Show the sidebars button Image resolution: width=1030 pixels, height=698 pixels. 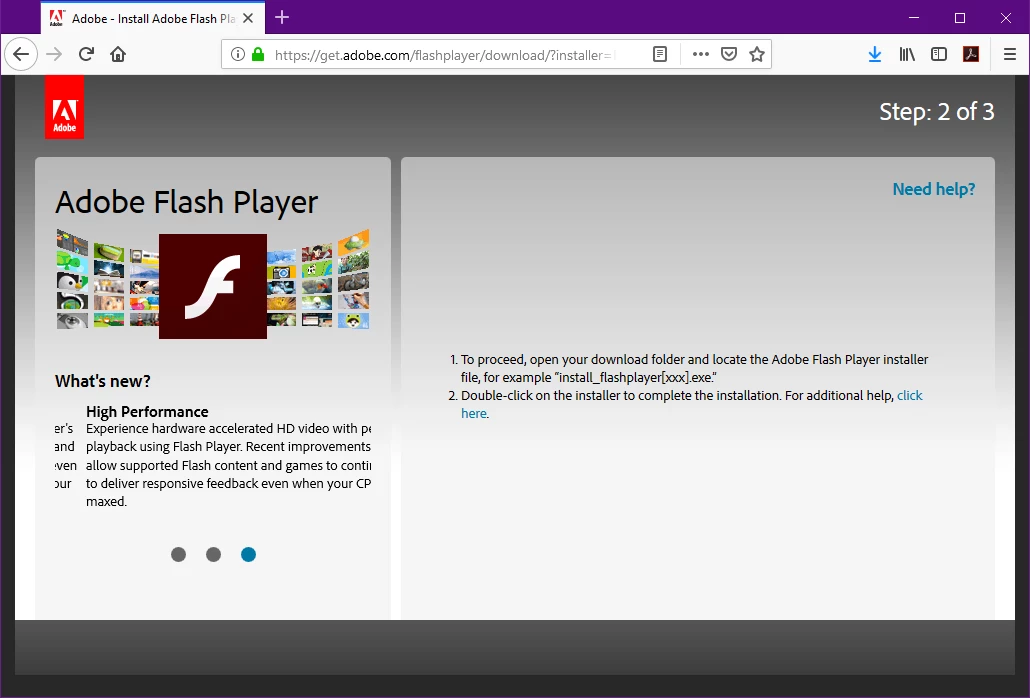point(939,54)
